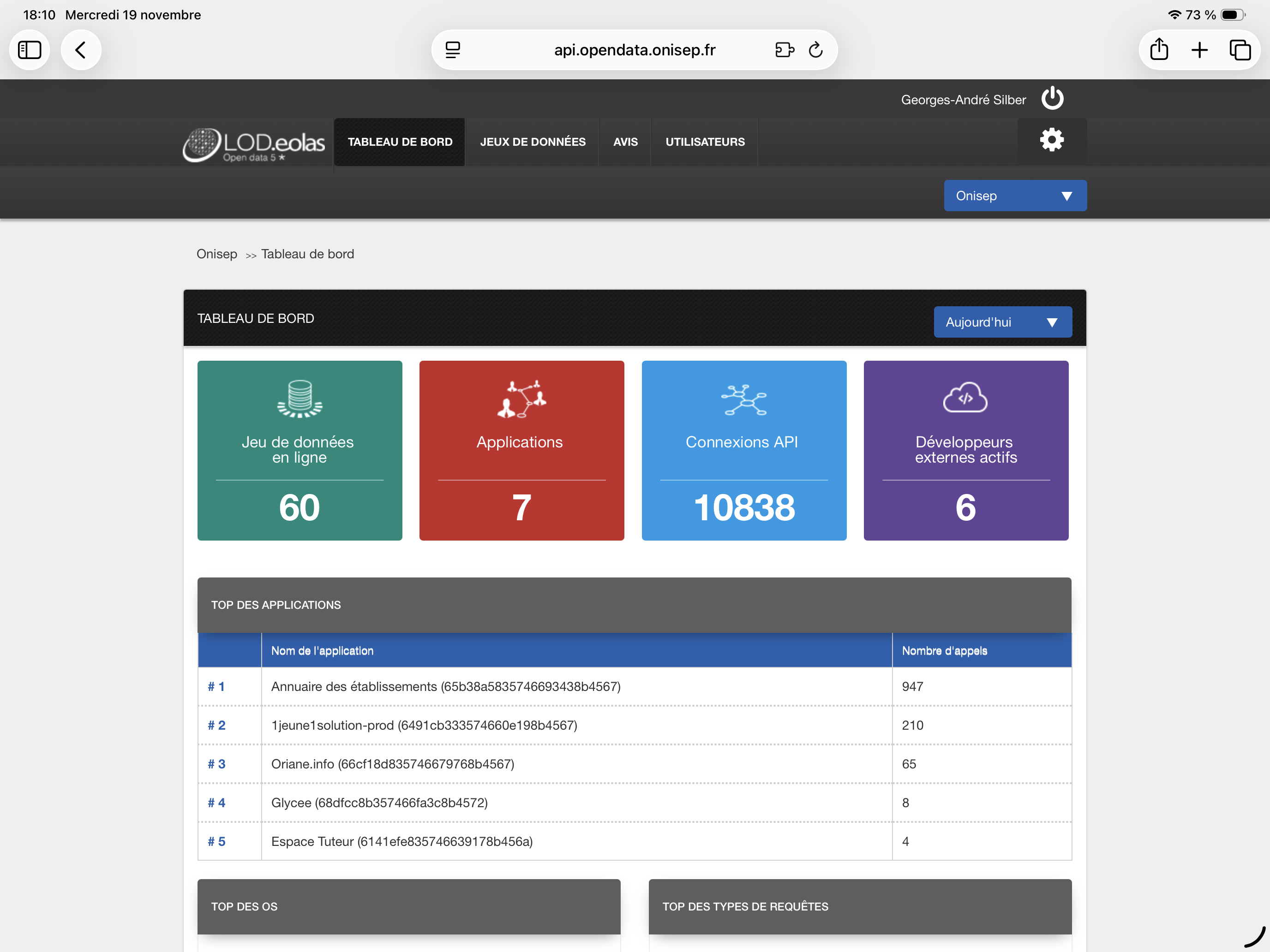Tap the api.opendata.onisep.fr address field
The height and width of the screenshot is (952, 1270).
(x=634, y=50)
